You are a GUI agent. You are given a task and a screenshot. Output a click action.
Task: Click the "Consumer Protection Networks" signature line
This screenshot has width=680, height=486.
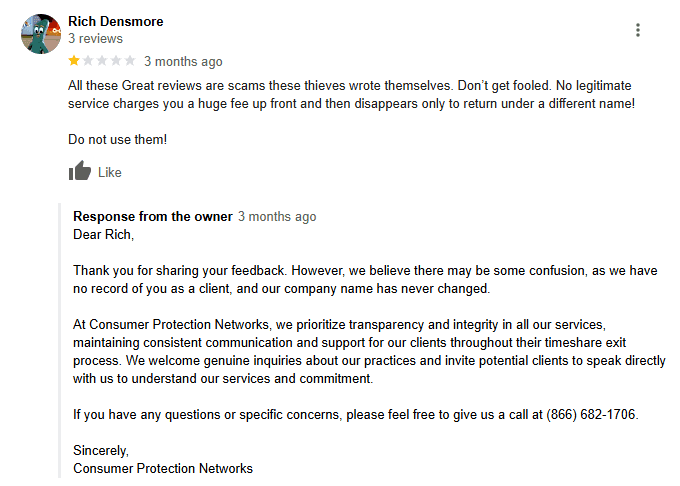point(163,468)
